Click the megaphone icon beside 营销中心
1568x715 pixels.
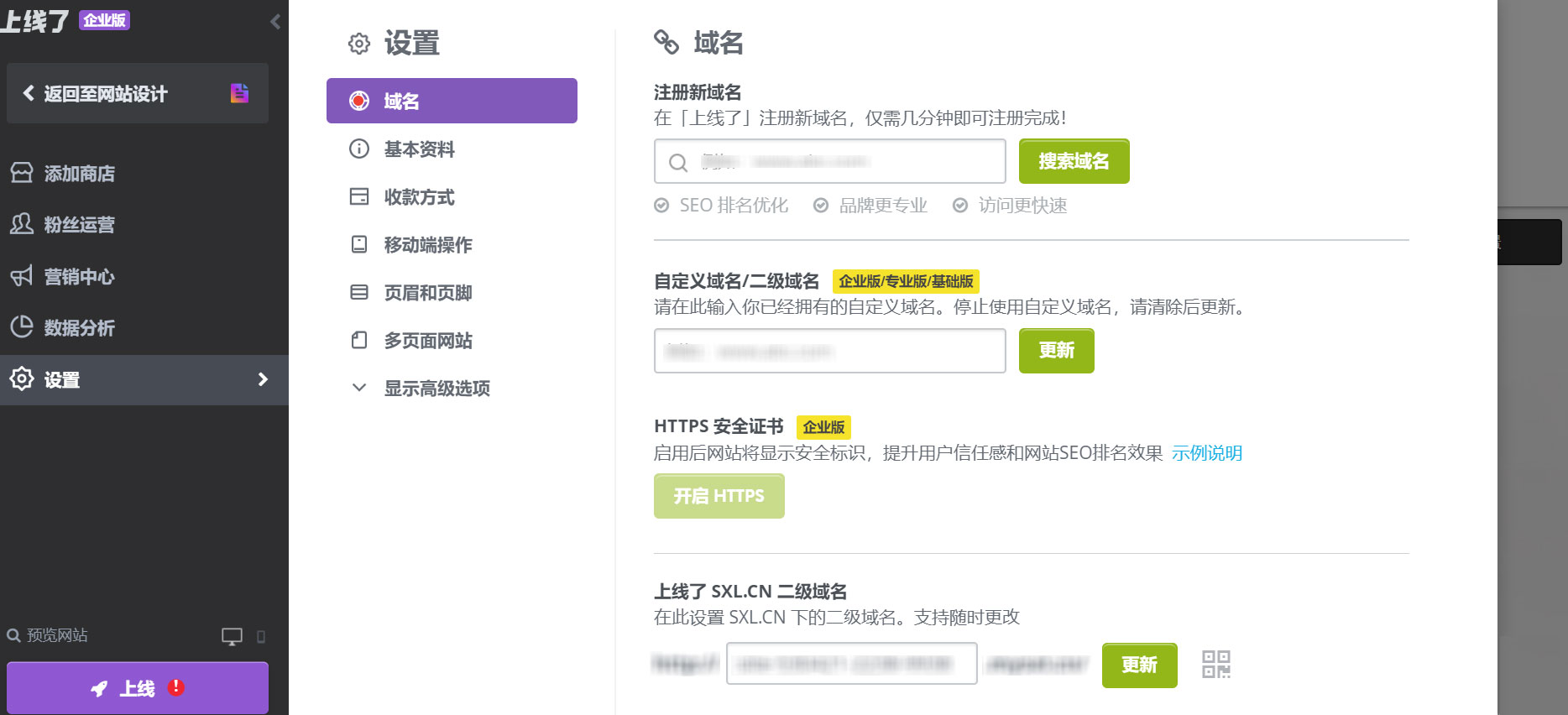click(22, 276)
